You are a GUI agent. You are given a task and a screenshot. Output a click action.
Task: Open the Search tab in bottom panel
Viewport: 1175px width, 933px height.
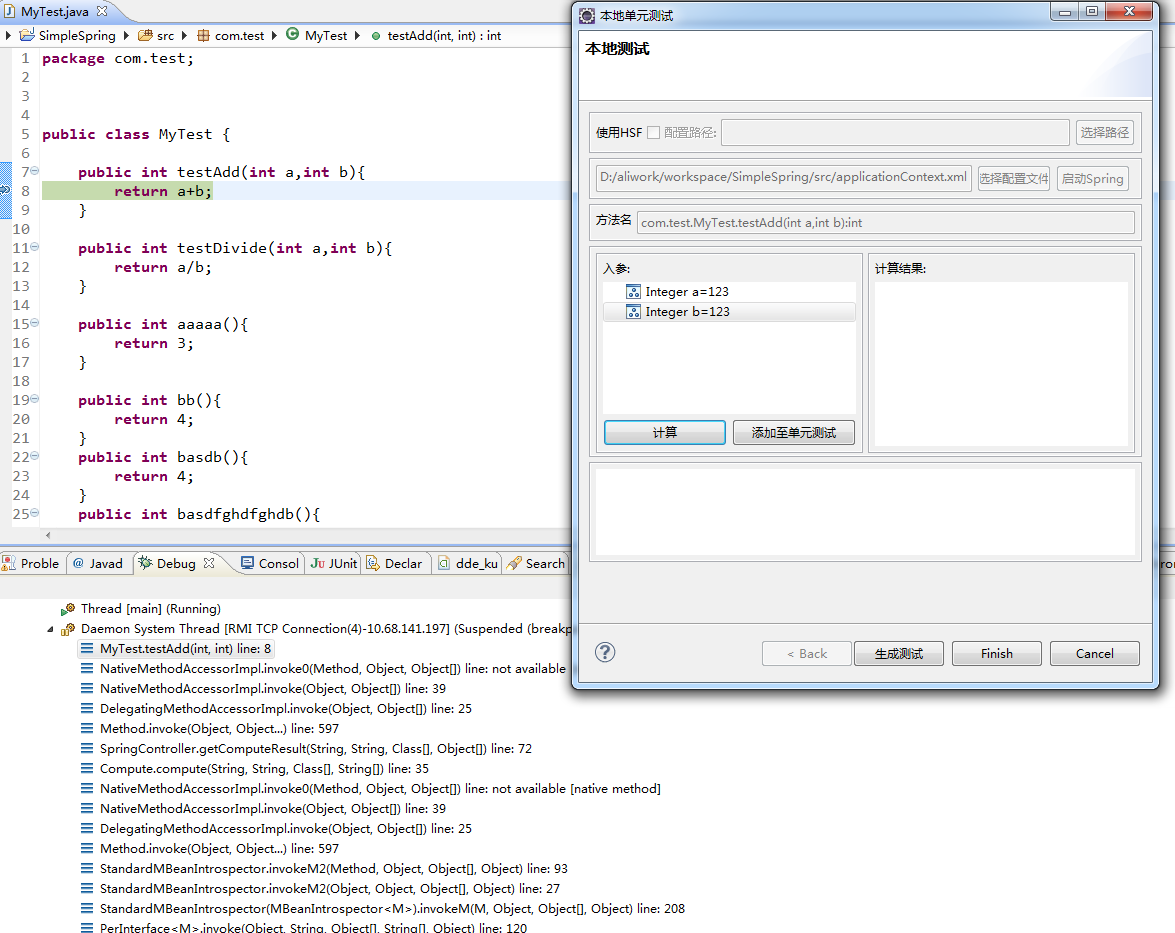click(536, 563)
